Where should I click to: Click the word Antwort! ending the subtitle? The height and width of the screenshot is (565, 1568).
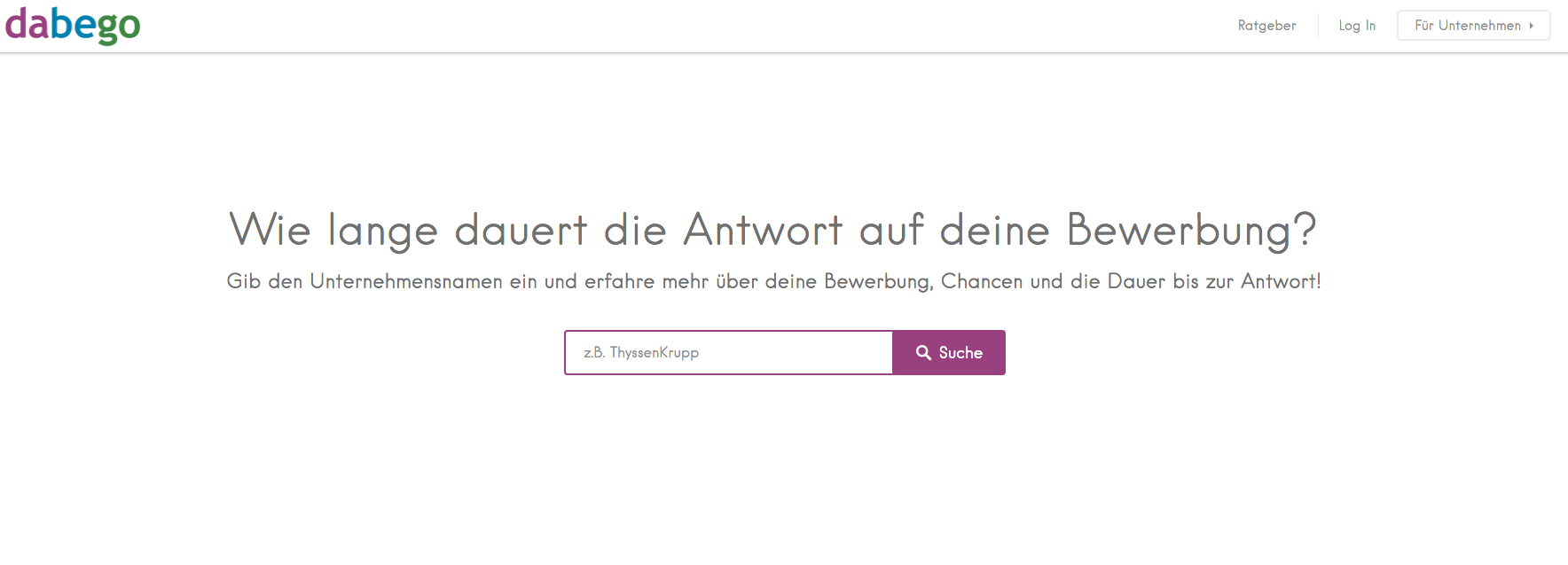point(1281,281)
